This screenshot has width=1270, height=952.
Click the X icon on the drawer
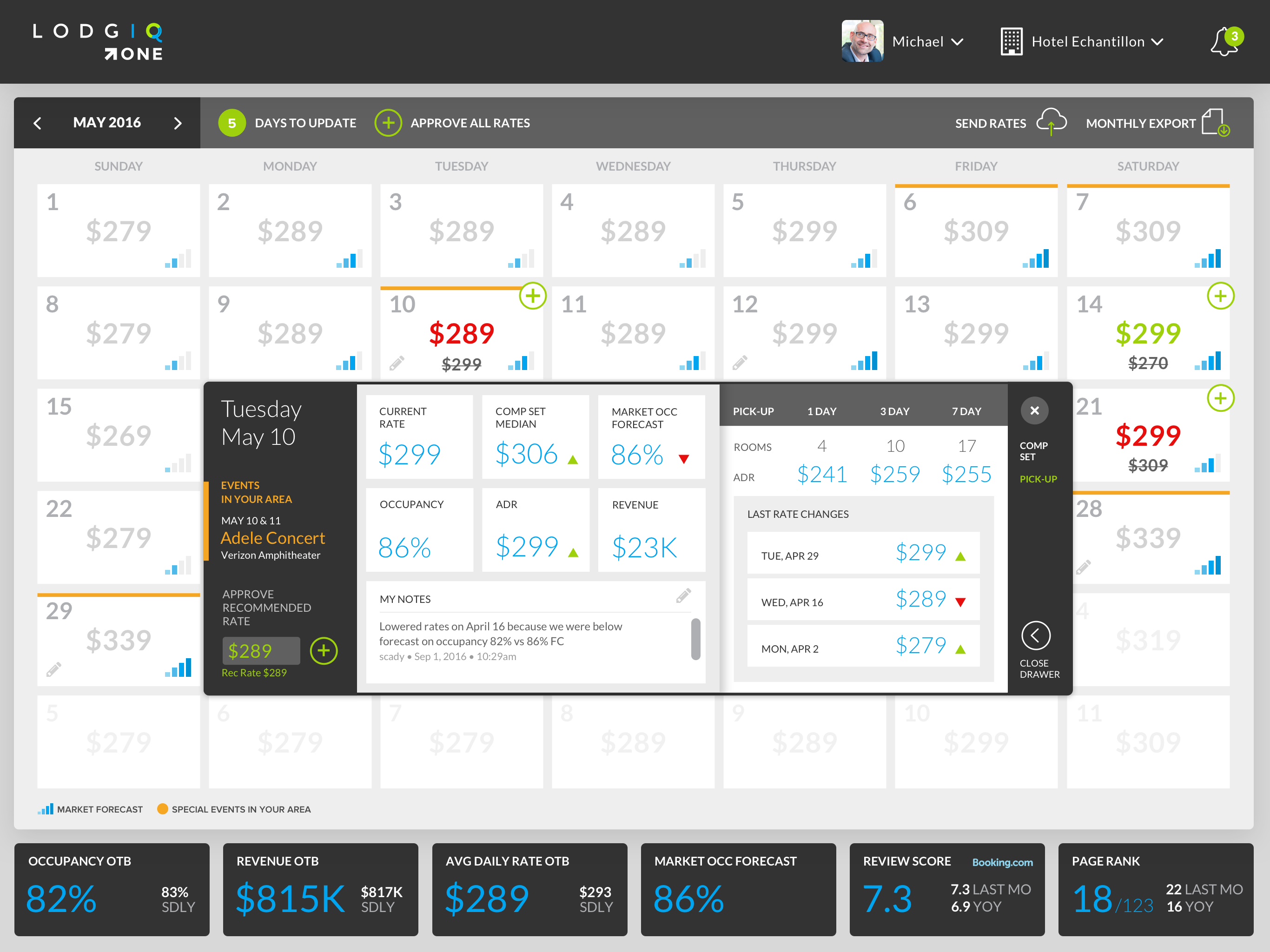pyautogui.click(x=1035, y=410)
